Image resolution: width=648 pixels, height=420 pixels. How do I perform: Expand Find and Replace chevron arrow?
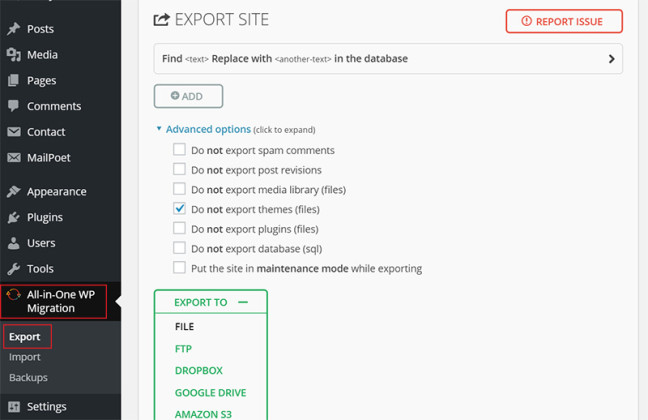[612, 59]
